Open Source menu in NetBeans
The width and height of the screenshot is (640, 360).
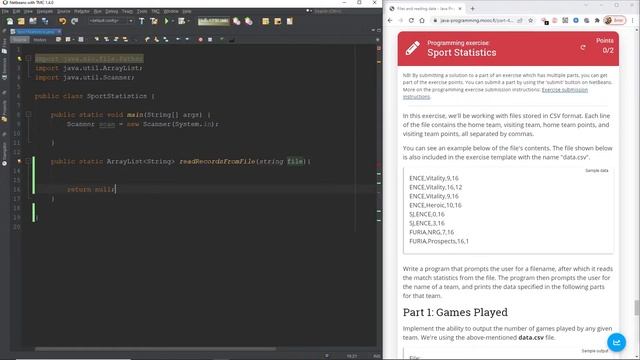[63, 11]
